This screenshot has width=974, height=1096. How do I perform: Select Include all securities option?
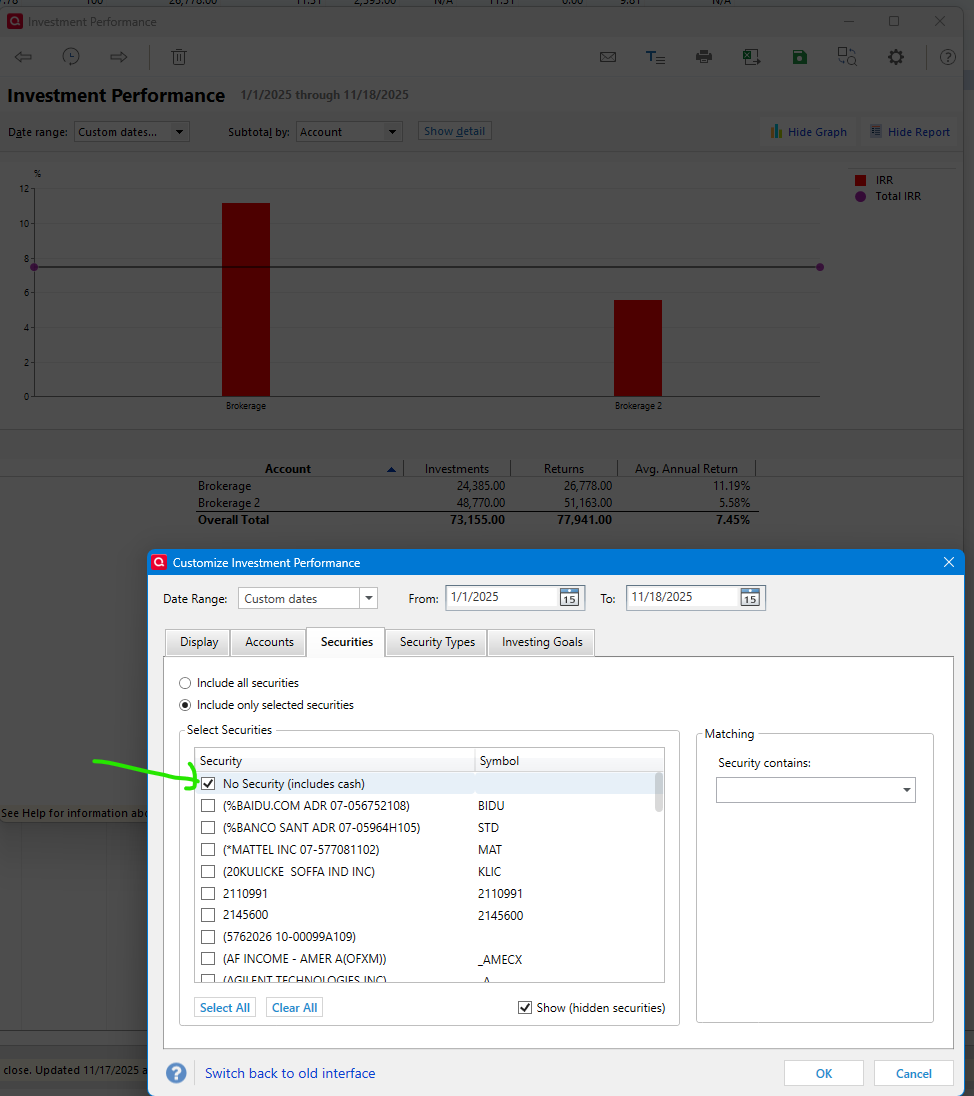[185, 683]
